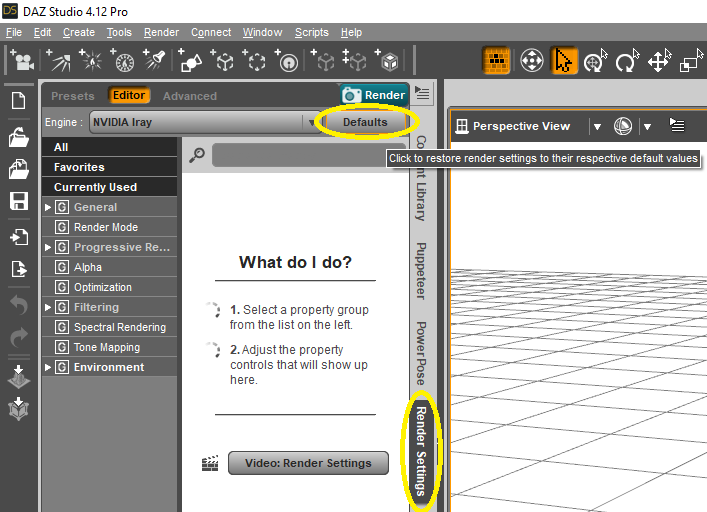Image resolution: width=707 pixels, height=512 pixels.
Task: Create a new linear point light
Action: (x=123, y=60)
